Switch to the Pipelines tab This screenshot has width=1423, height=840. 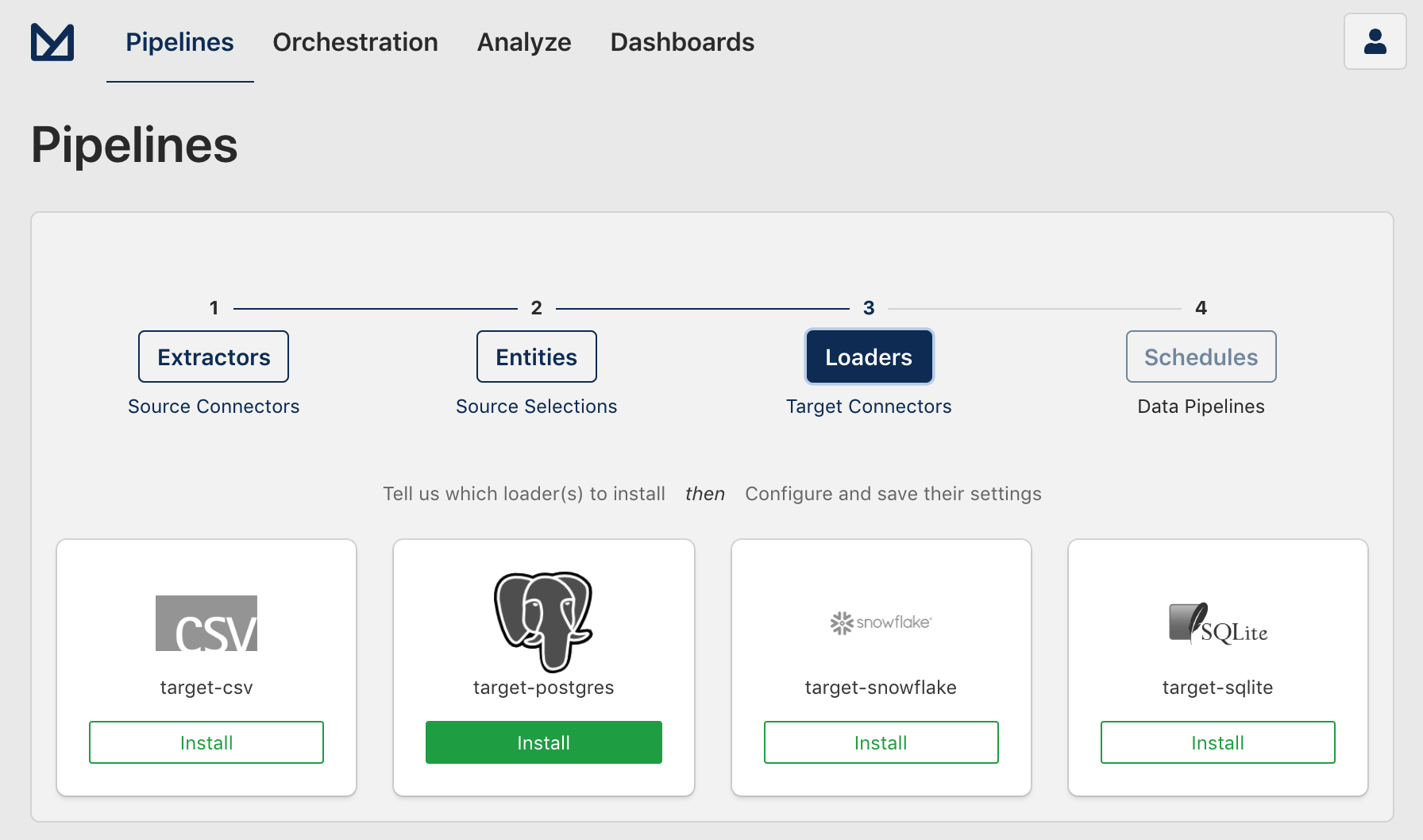[180, 42]
